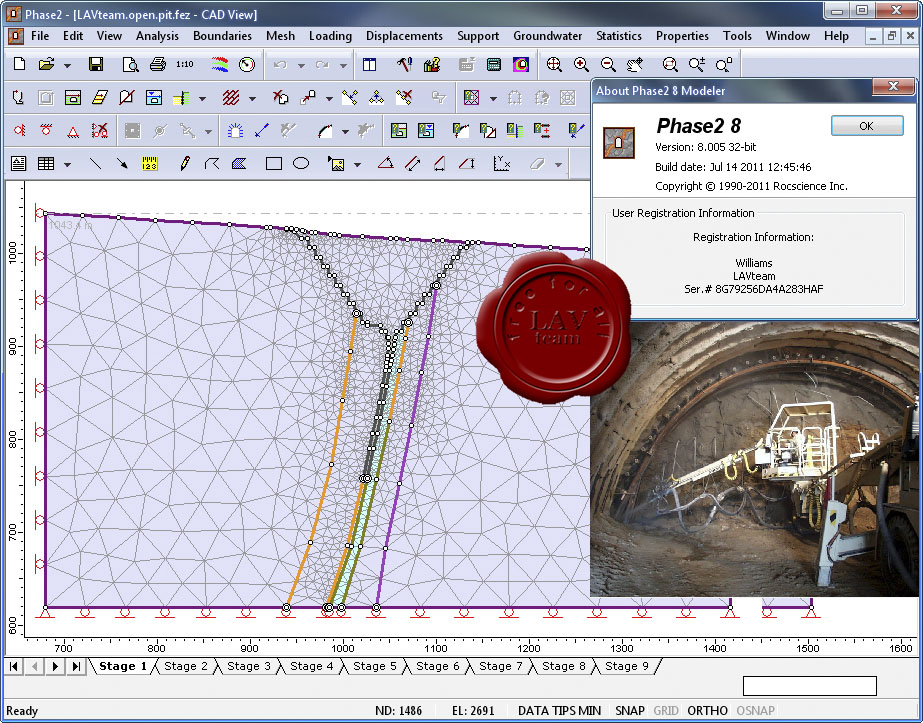Click the Add Joint boundary icon
Viewport: 923px width, 723px height.
(x=127, y=97)
